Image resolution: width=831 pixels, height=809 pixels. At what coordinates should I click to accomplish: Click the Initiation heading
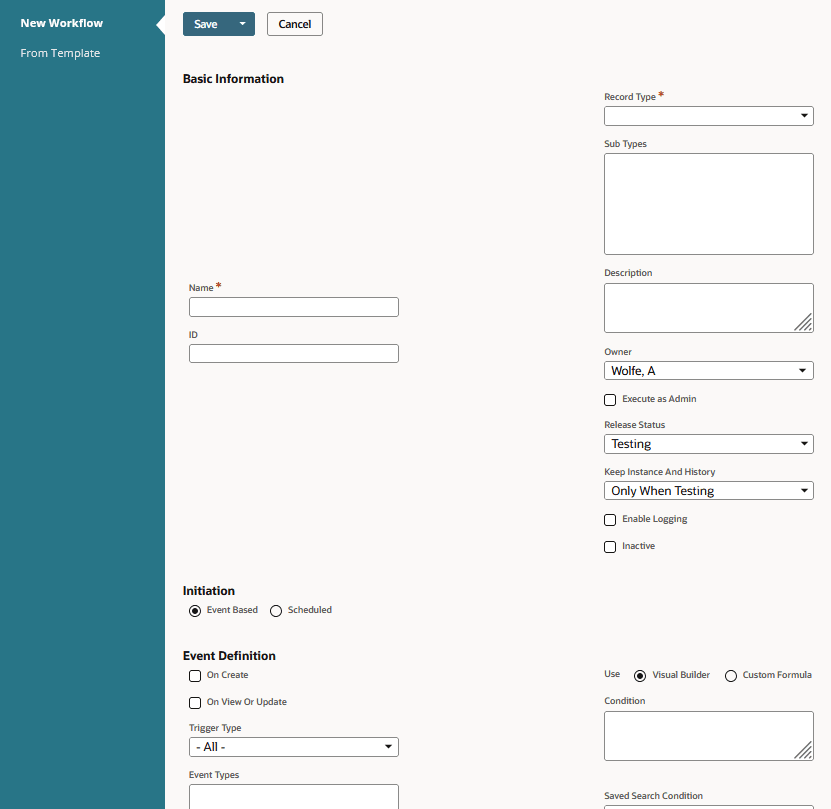[x=209, y=591]
